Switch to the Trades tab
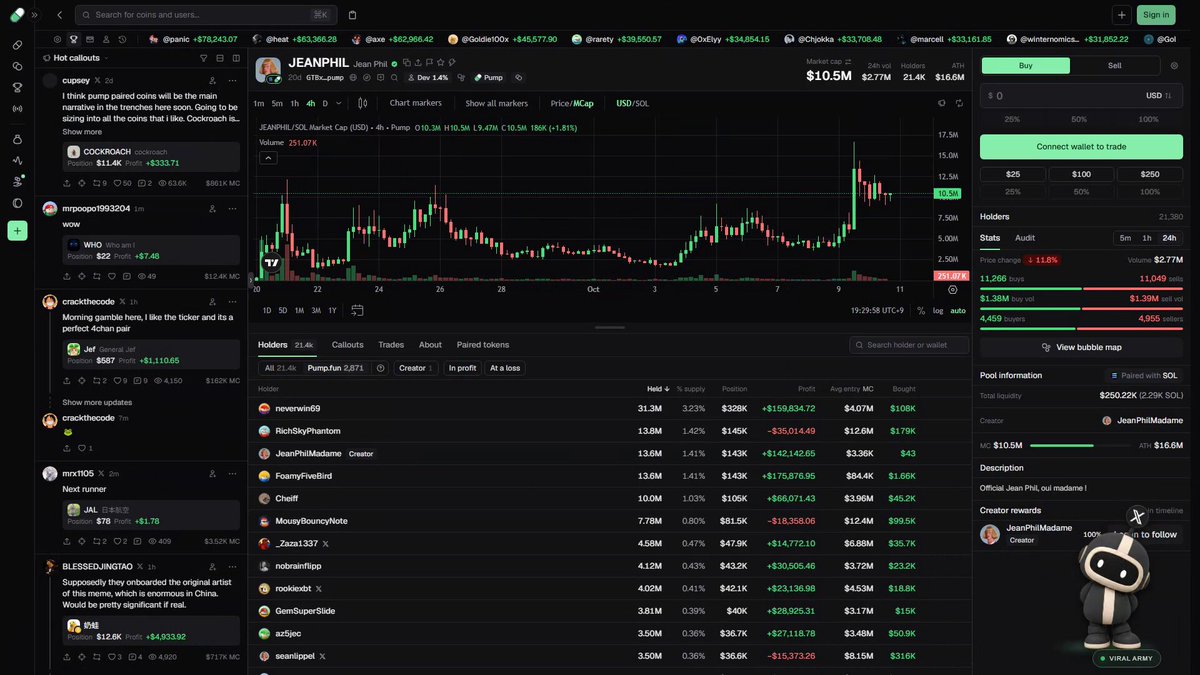Image resolution: width=1200 pixels, height=675 pixels. [391, 345]
